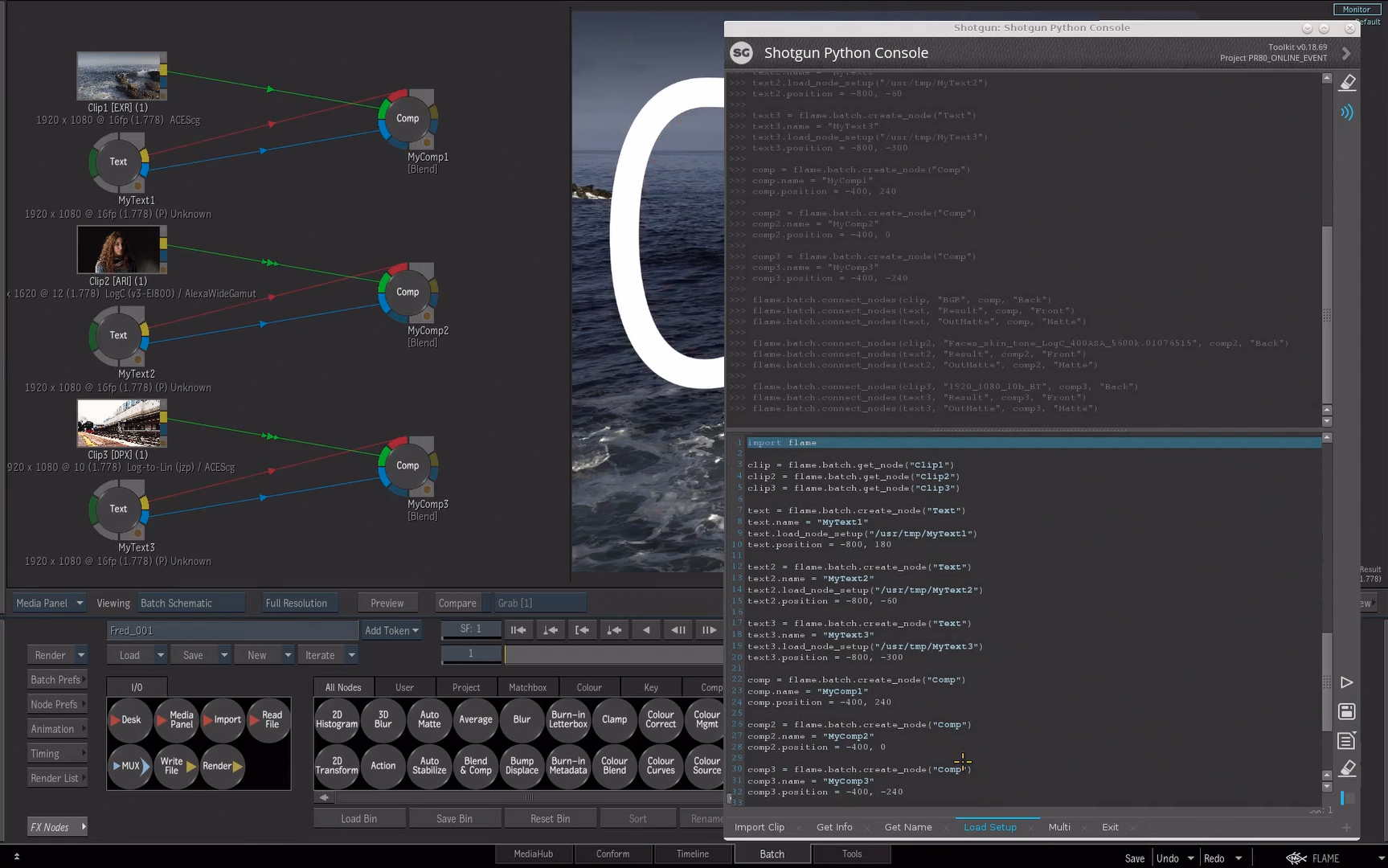1388x868 pixels.
Task: Click the Colour Correct node
Action: [661, 719]
